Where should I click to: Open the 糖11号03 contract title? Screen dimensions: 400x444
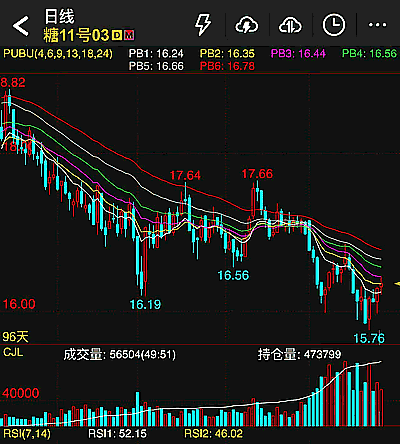coord(76,35)
